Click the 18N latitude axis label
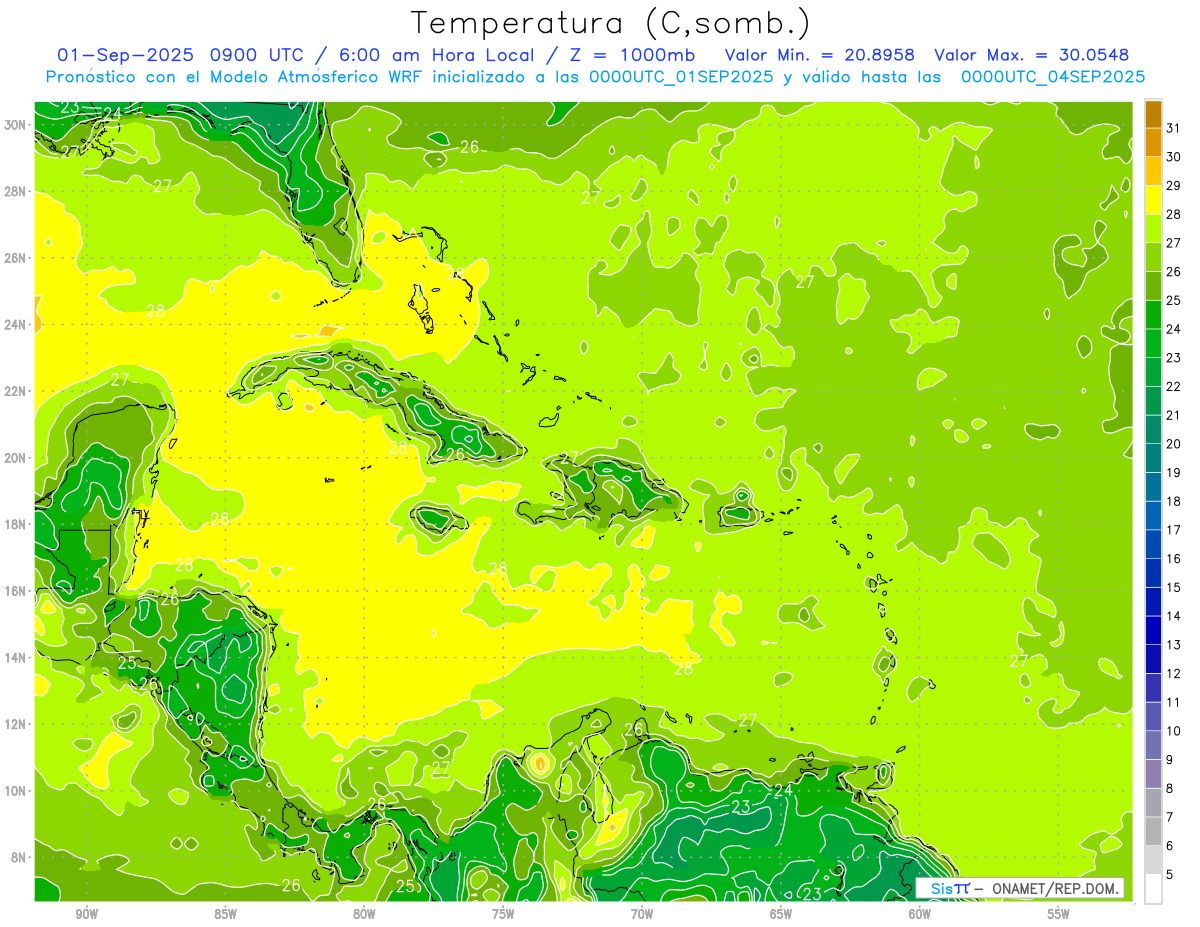The height and width of the screenshot is (927, 1200). 15,524
